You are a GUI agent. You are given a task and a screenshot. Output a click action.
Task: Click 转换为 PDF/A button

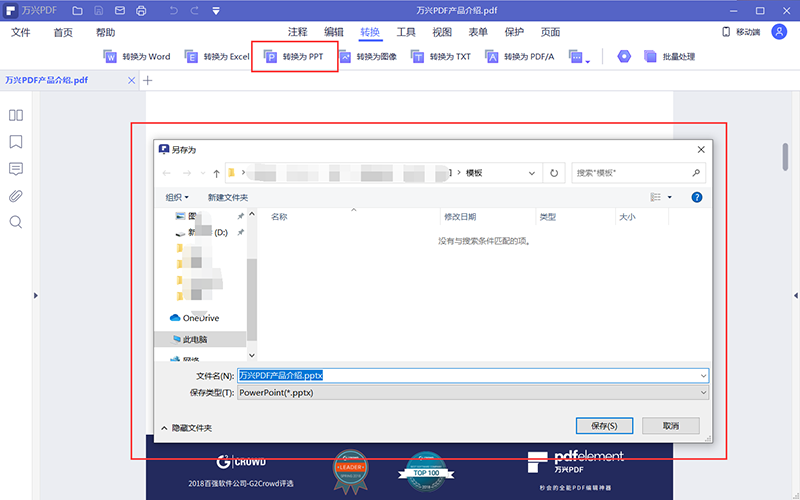[x=519, y=57]
